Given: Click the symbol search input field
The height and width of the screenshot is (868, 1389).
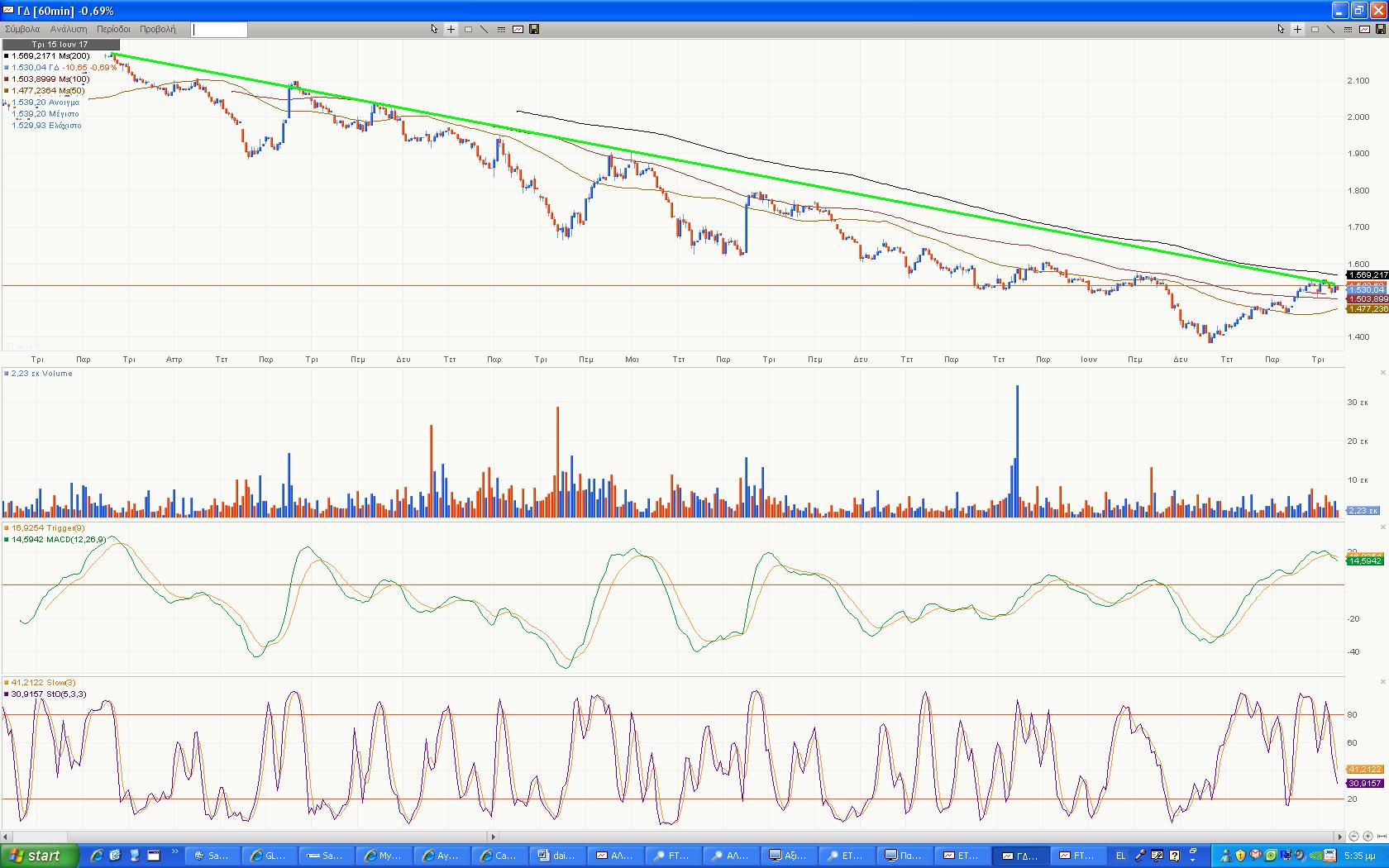Looking at the screenshot, I should 219,30.
